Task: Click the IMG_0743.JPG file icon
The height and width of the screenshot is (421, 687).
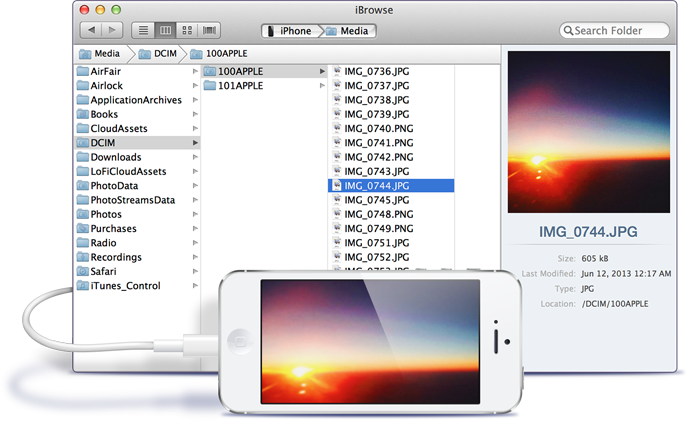Action: pyautogui.click(x=336, y=171)
